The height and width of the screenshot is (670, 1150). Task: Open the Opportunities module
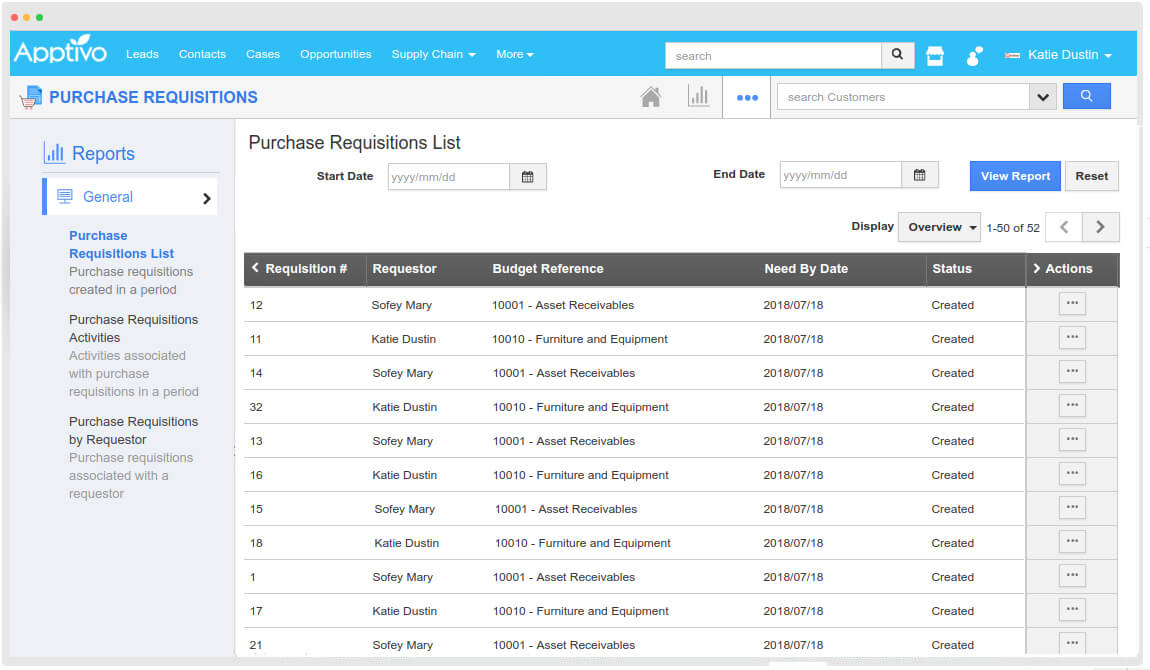[x=335, y=55]
